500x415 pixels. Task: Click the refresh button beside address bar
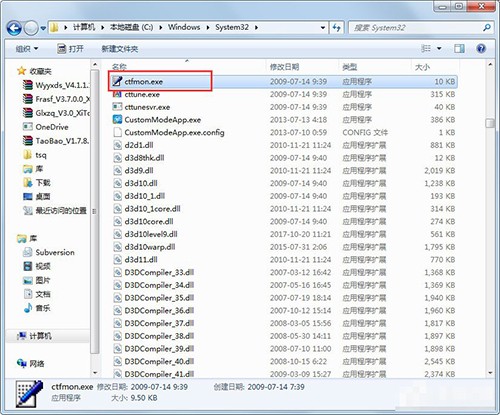(x=336, y=28)
